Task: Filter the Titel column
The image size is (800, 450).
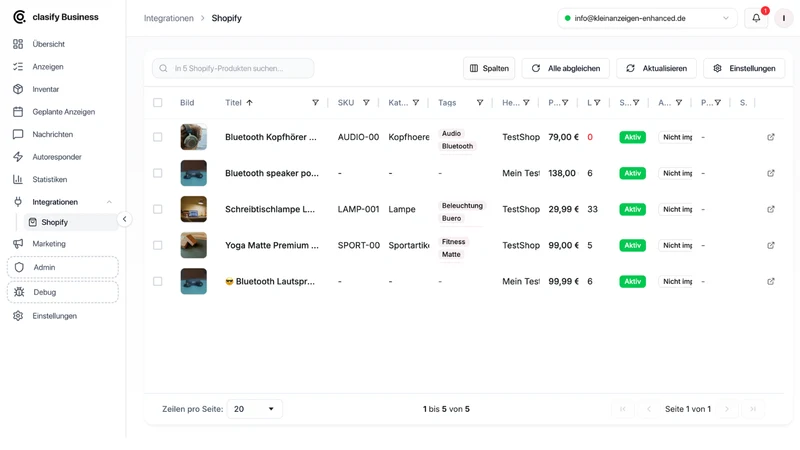Action: pos(315,103)
